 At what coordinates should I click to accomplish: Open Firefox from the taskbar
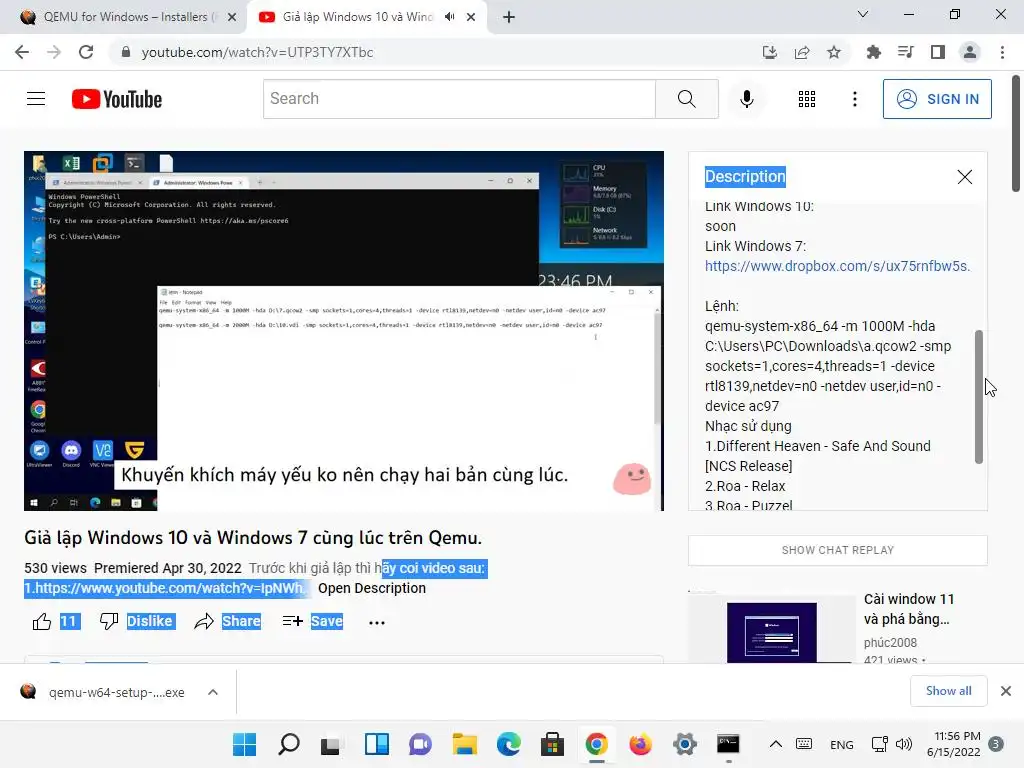coord(641,744)
